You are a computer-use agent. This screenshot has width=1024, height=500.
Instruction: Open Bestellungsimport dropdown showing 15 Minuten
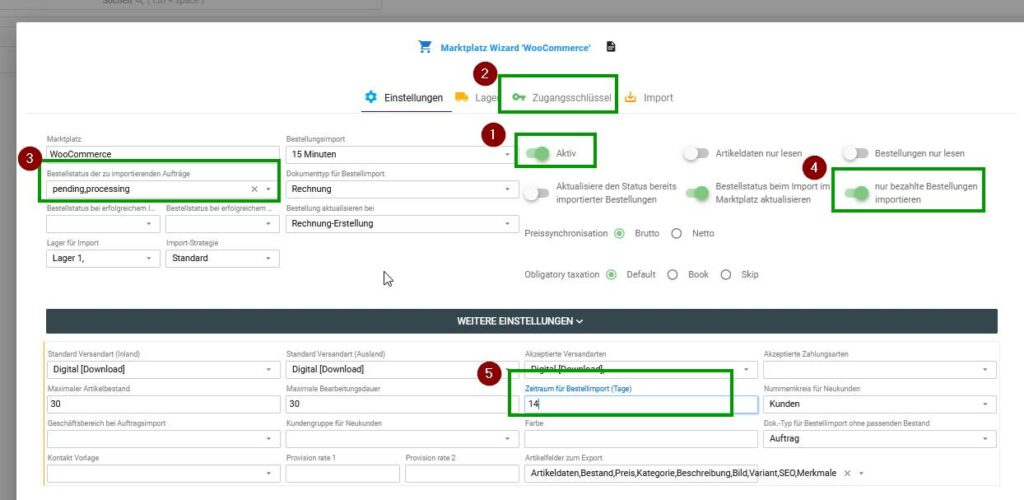400,155
